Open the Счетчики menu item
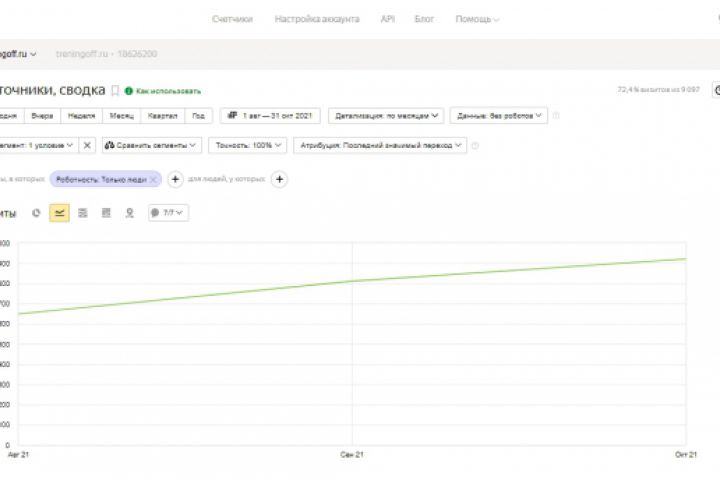This screenshot has height=480, width=720. click(232, 19)
